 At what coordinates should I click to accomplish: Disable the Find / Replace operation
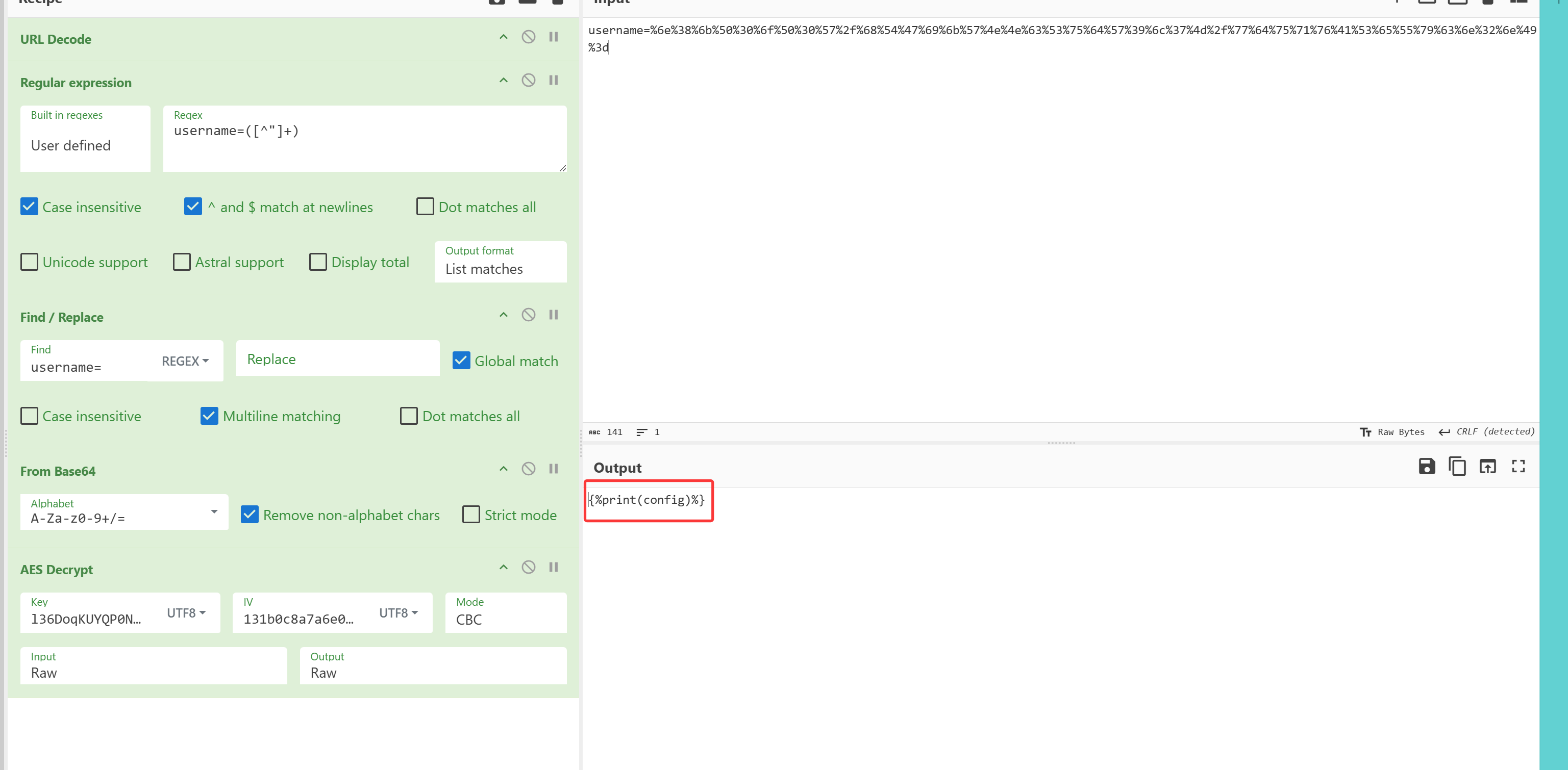tap(528, 315)
